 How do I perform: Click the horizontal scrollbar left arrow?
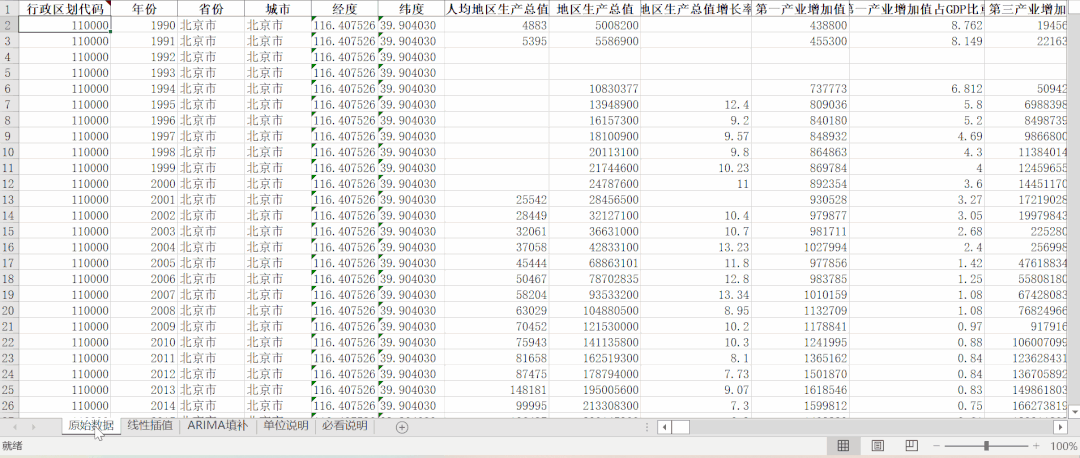pyautogui.click(x=665, y=427)
